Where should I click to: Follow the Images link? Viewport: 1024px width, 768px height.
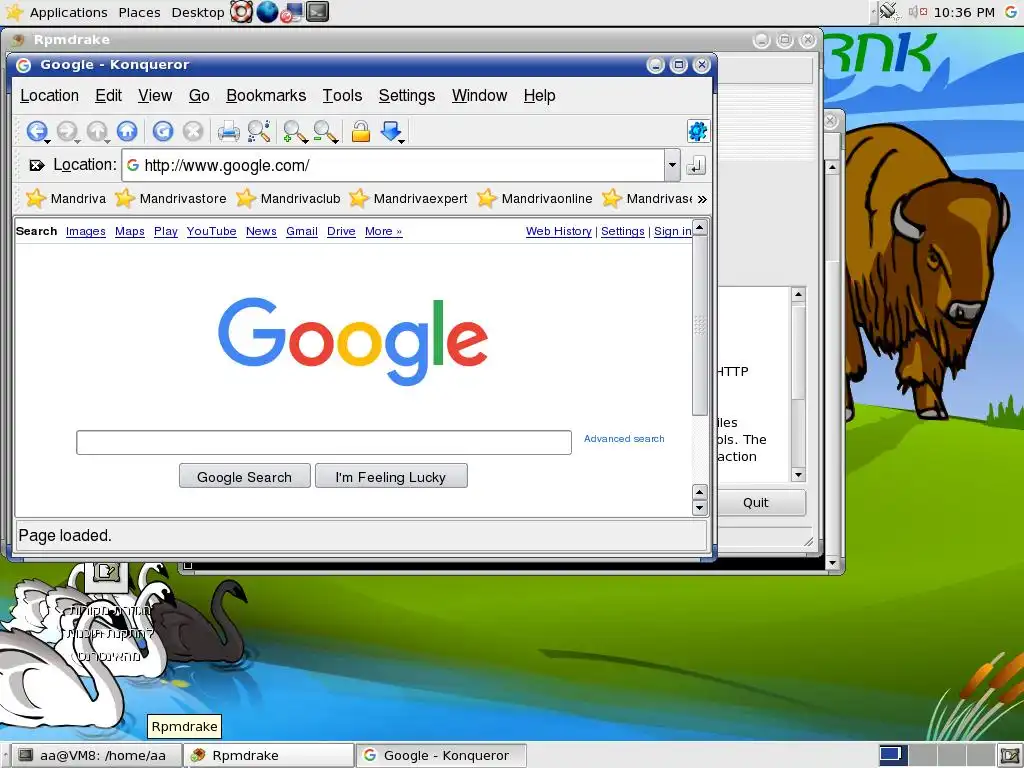[86, 231]
